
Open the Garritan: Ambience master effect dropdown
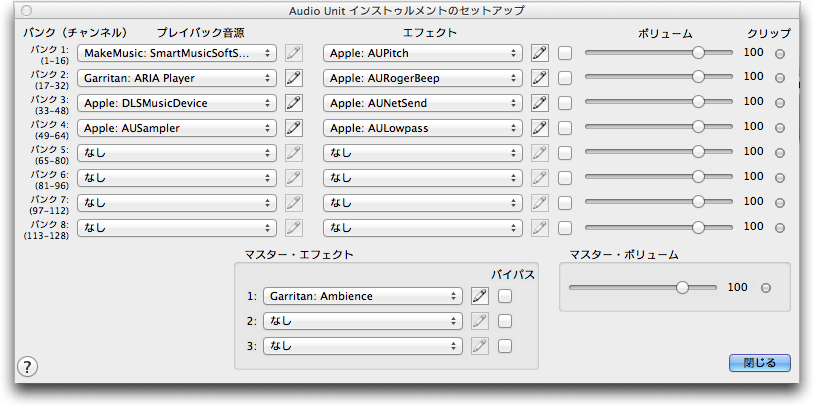(x=362, y=296)
